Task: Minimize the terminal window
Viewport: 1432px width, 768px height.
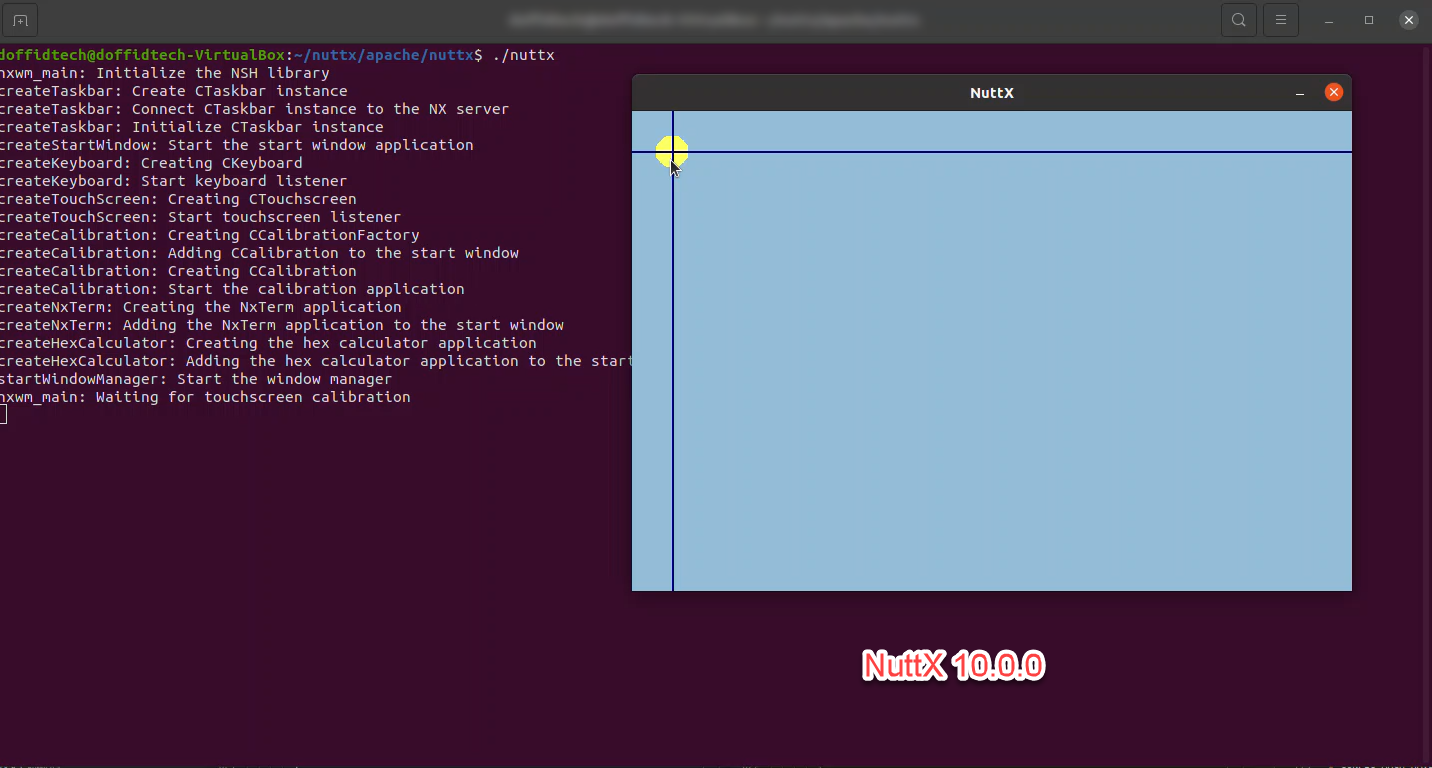Action: (x=1328, y=20)
